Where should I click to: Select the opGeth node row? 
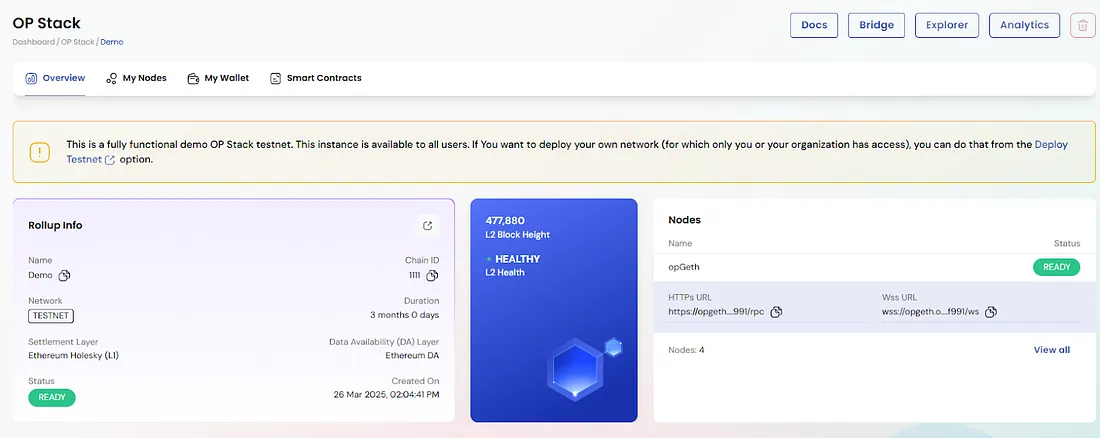click(873, 267)
